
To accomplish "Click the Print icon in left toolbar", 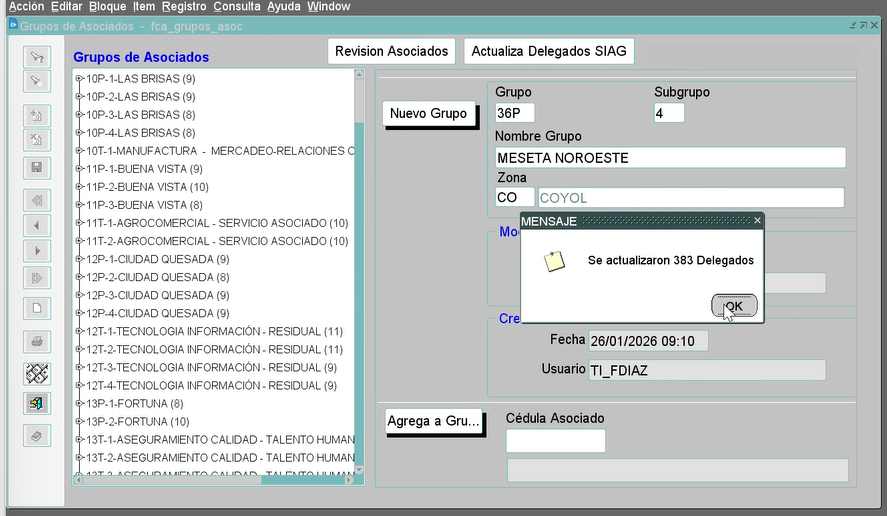I will coord(37,341).
